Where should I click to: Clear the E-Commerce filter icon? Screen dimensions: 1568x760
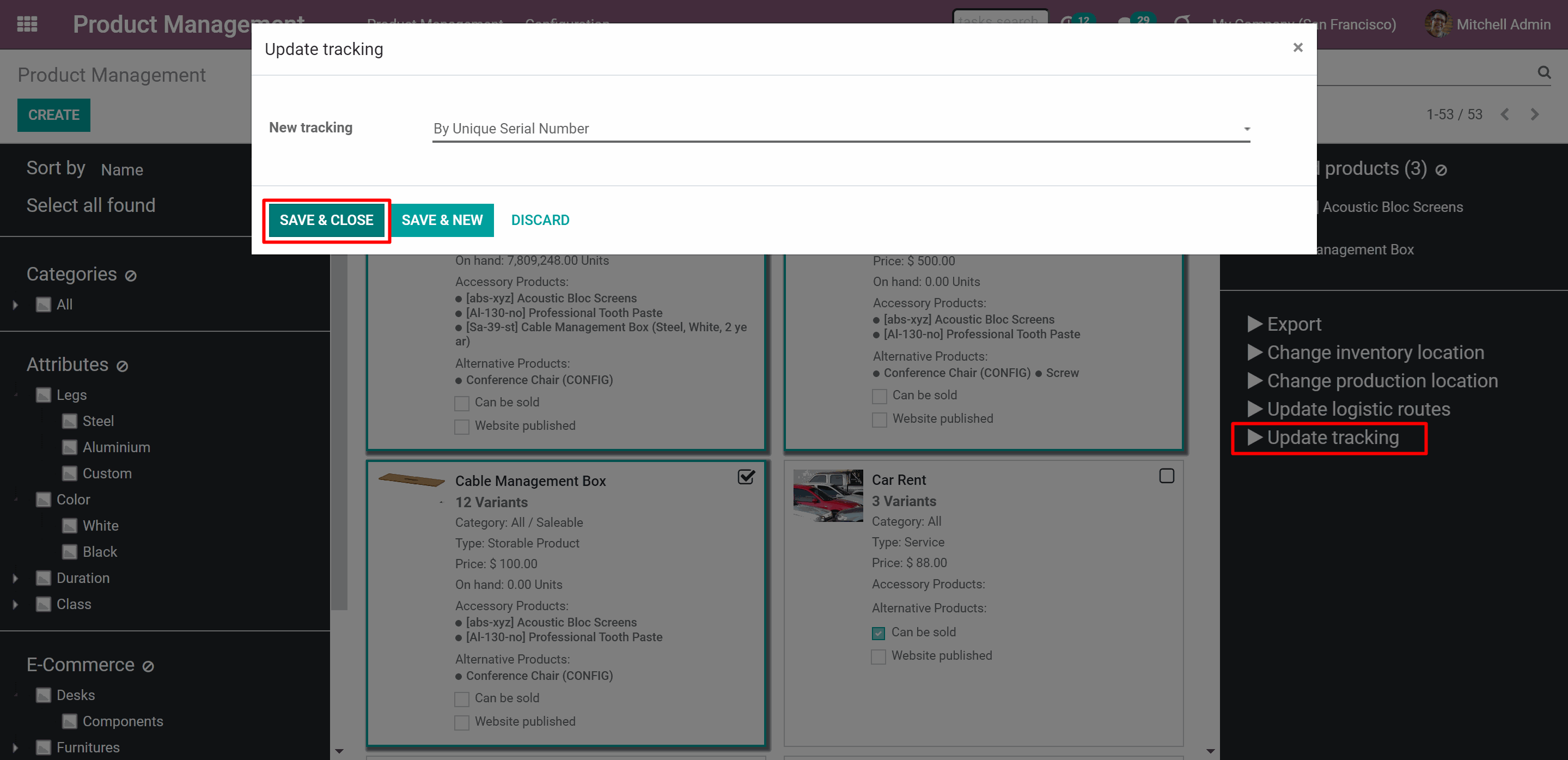coord(148,666)
